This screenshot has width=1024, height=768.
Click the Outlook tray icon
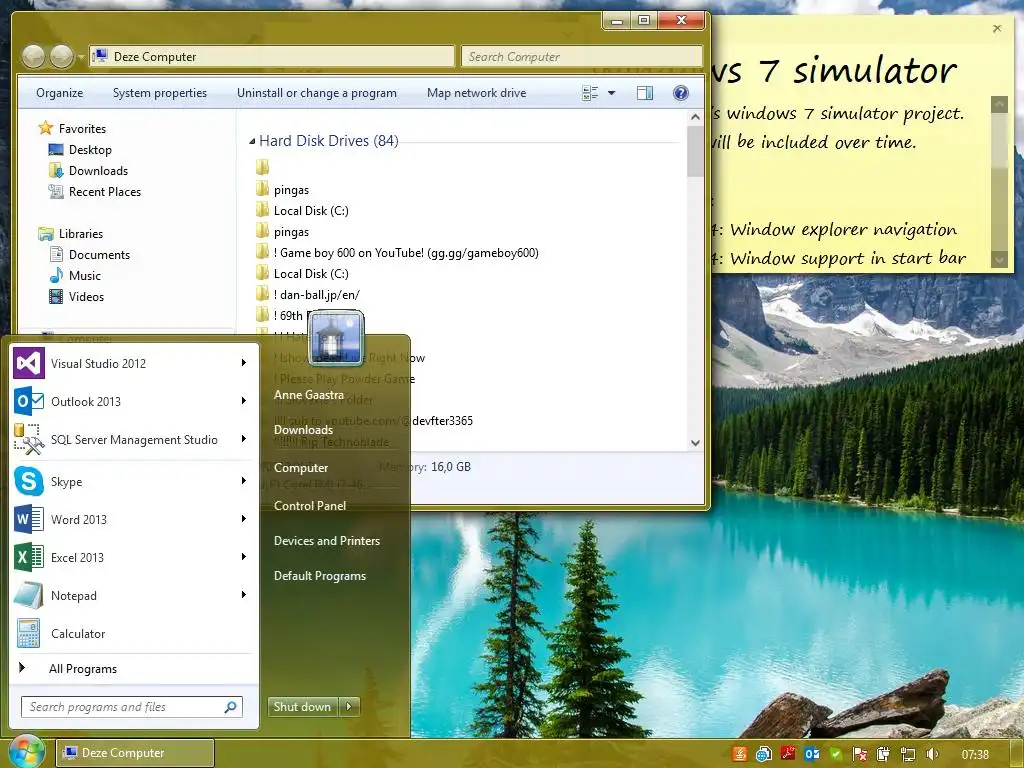click(812, 754)
